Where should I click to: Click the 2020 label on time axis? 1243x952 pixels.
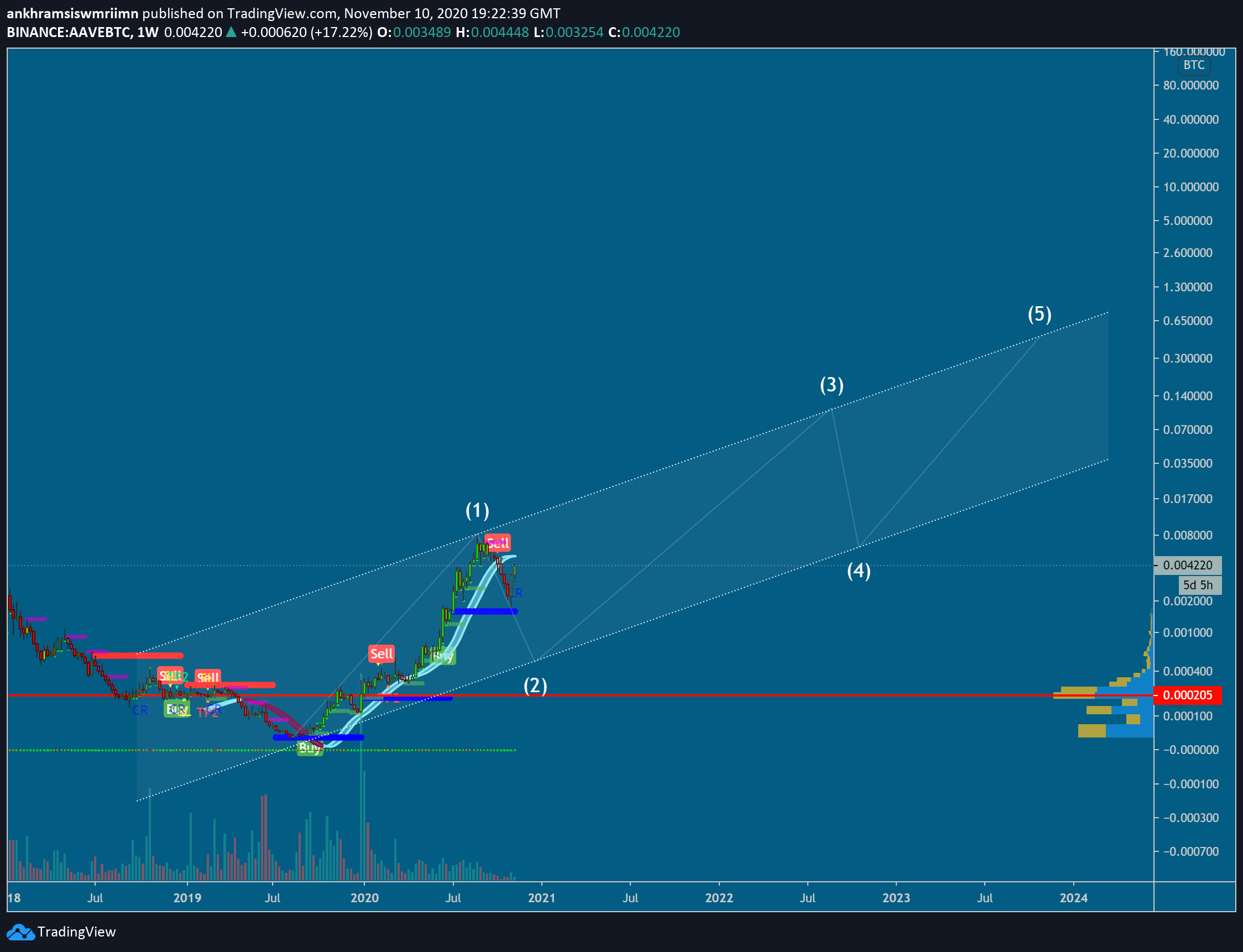click(x=364, y=898)
